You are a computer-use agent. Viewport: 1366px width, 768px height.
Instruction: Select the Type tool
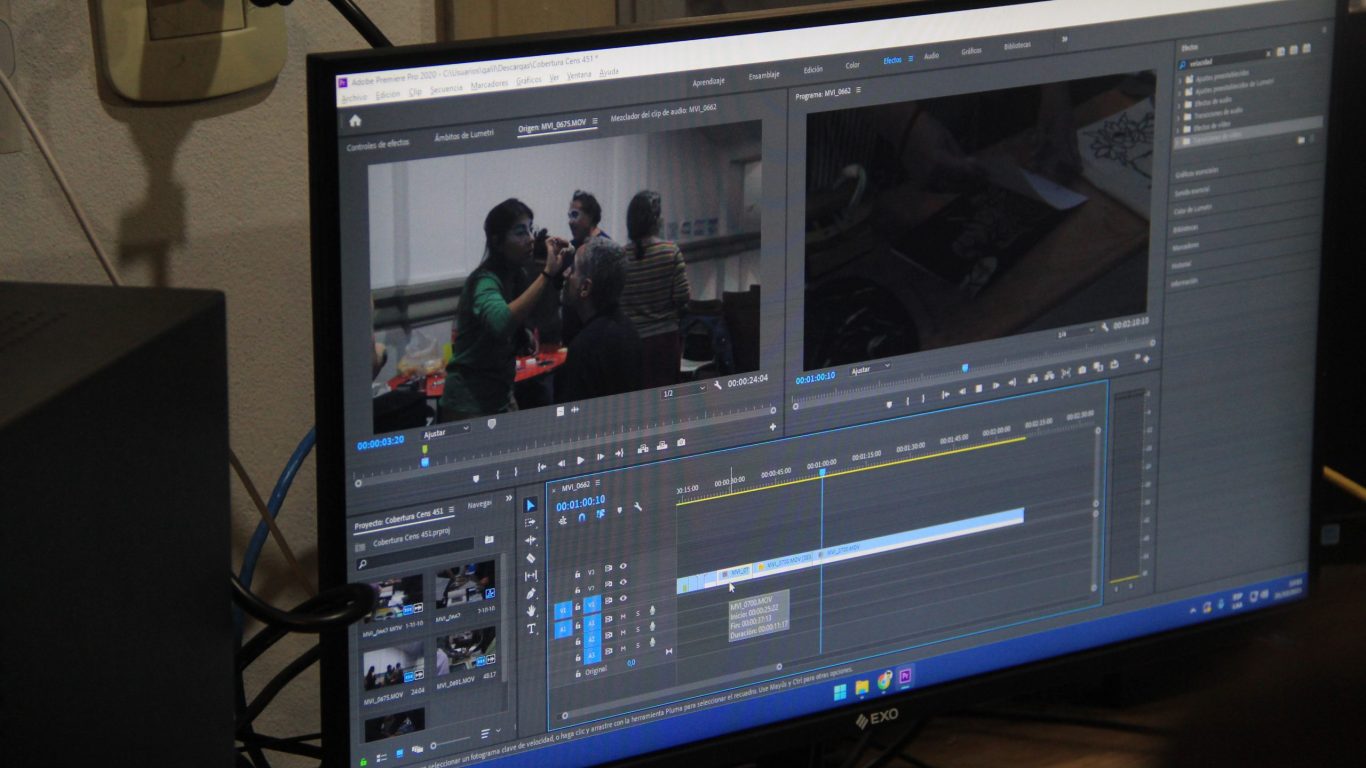click(x=531, y=629)
